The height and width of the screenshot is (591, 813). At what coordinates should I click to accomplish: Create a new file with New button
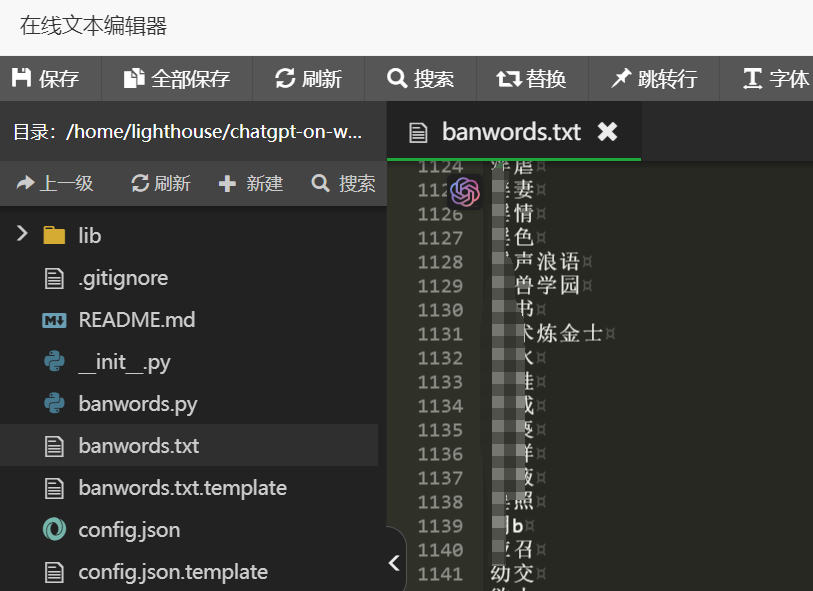[x=251, y=184]
